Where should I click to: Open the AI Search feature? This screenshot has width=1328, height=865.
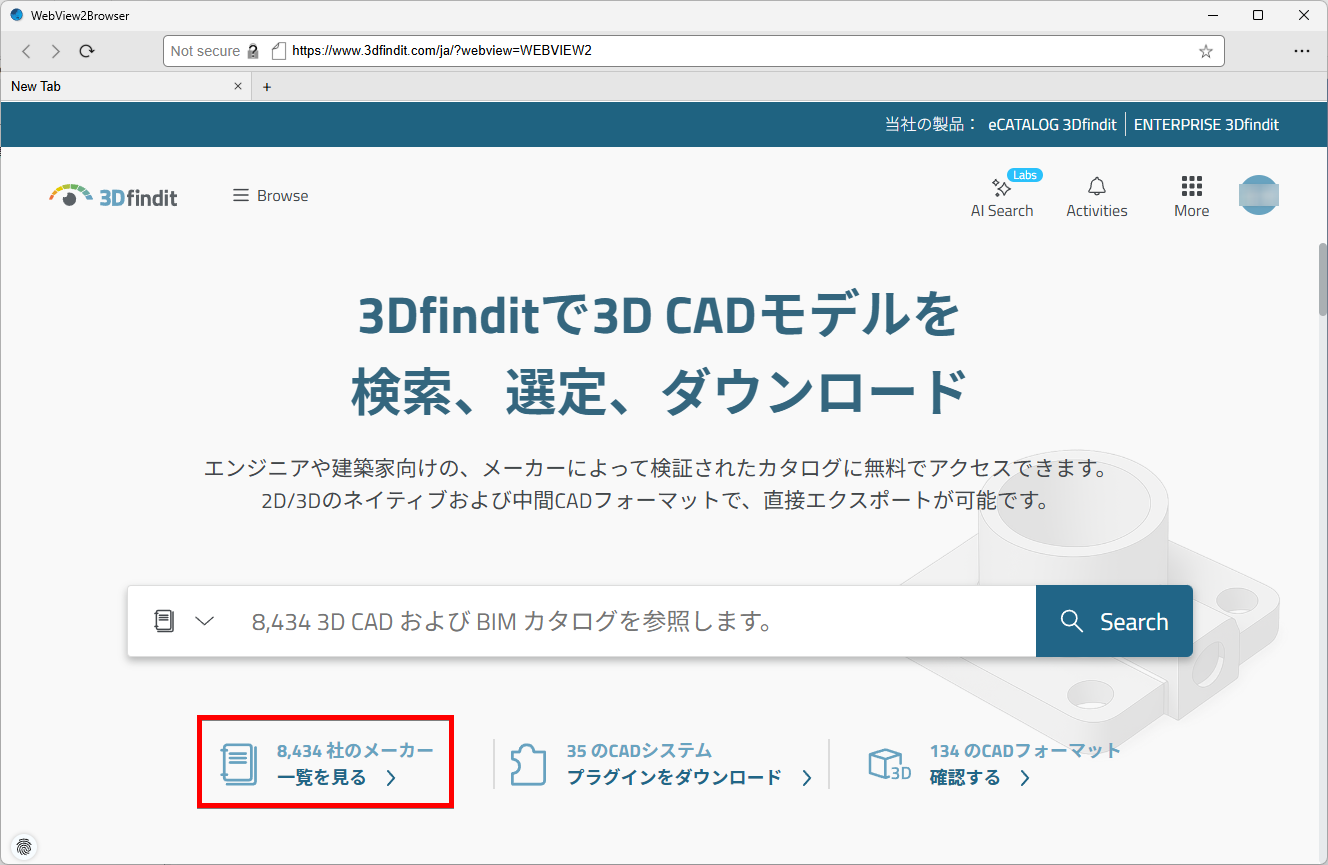coord(1001,197)
